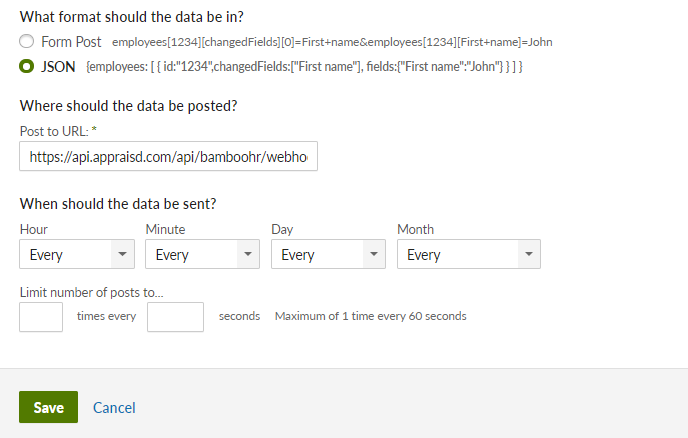The image size is (688, 438).
Task: Focus the seconds interval input box
Action: [175, 317]
